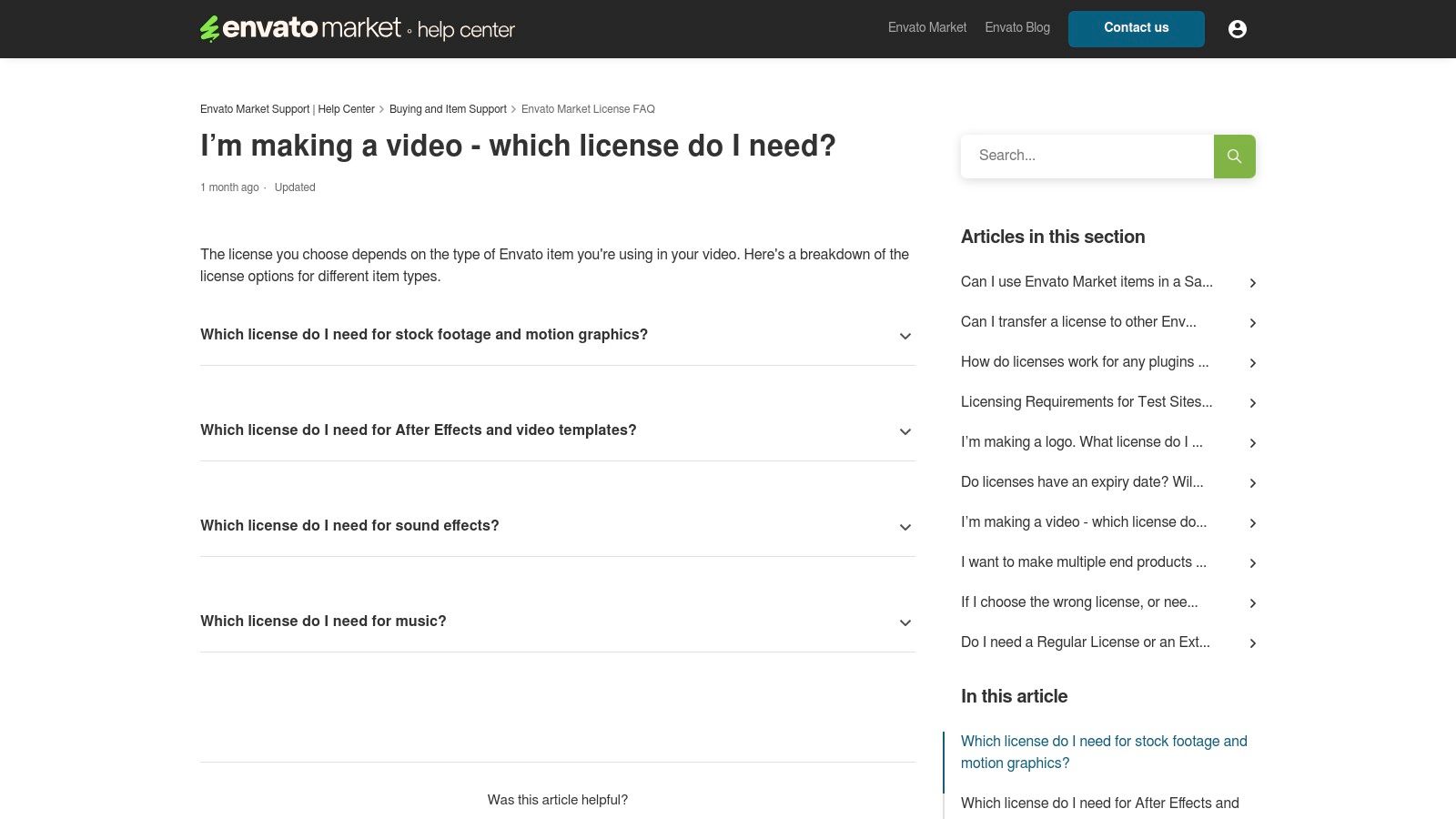1456x819 pixels.
Task: Select the 'I'm making a logo' sidebar article
Action: 1082,442
